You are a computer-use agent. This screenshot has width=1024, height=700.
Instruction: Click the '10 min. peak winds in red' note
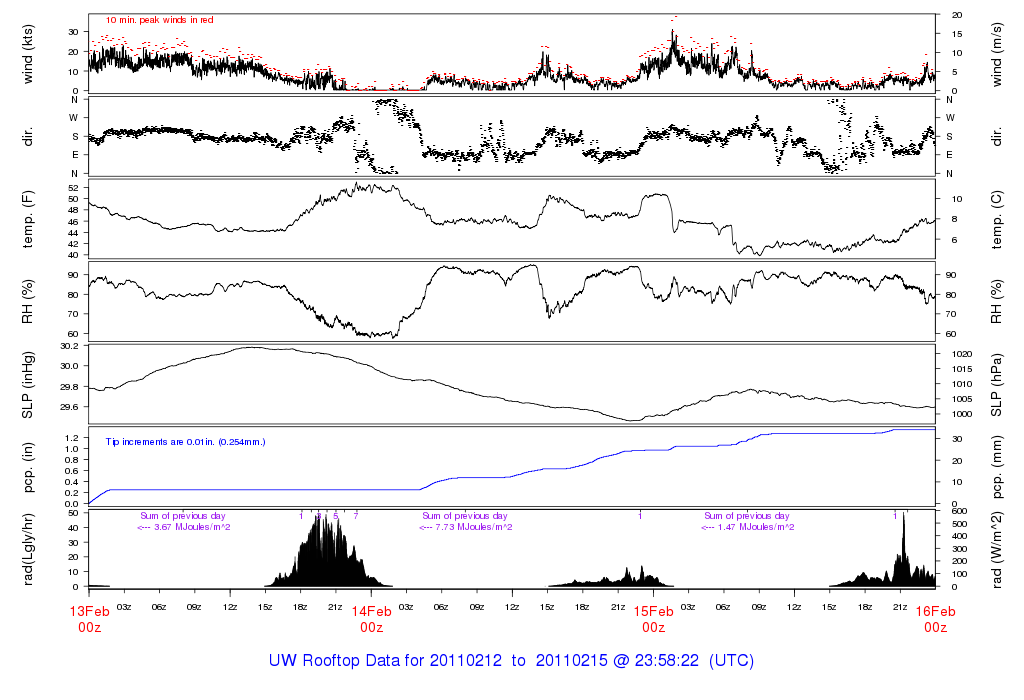(x=159, y=20)
